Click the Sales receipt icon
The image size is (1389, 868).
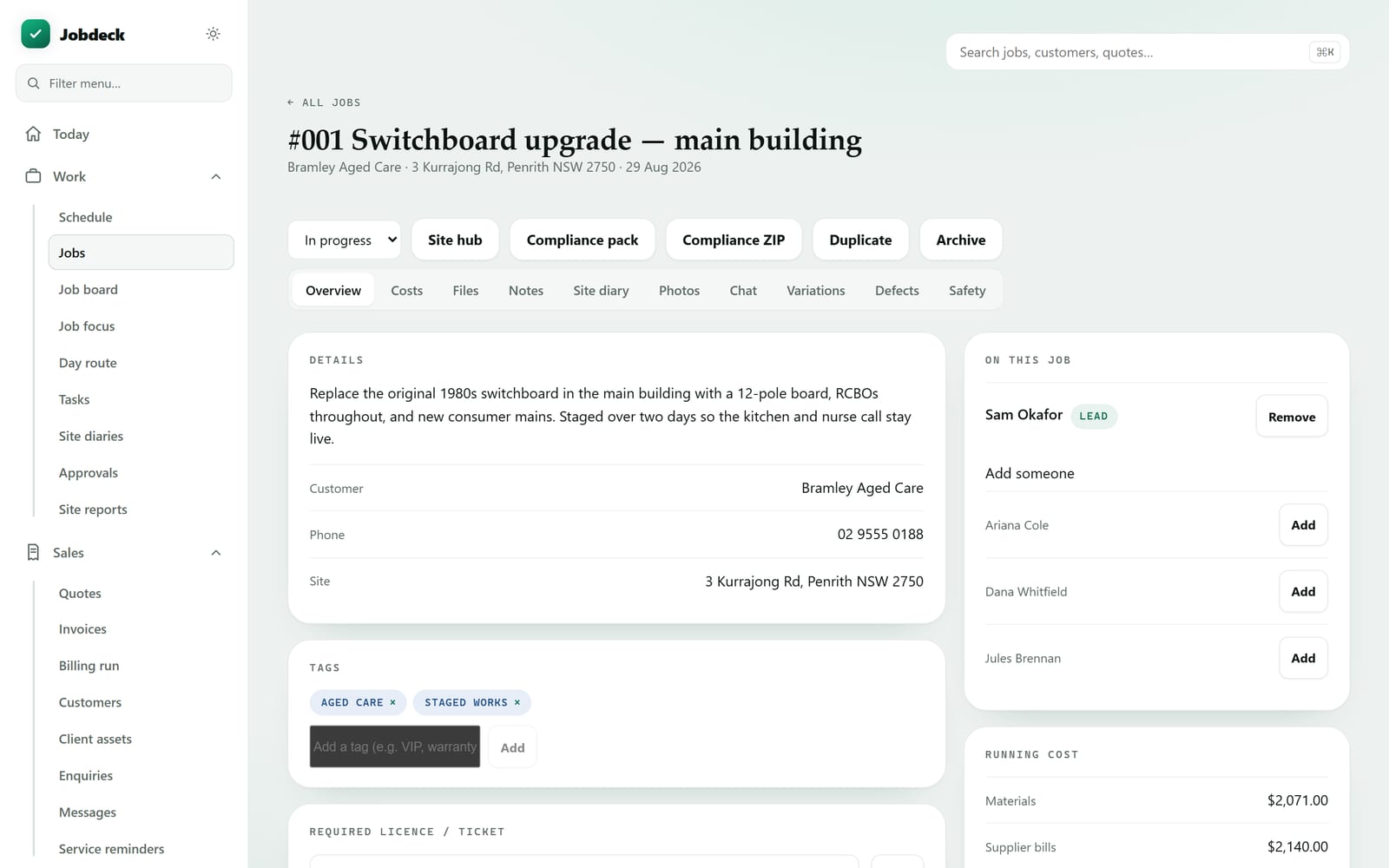click(33, 552)
